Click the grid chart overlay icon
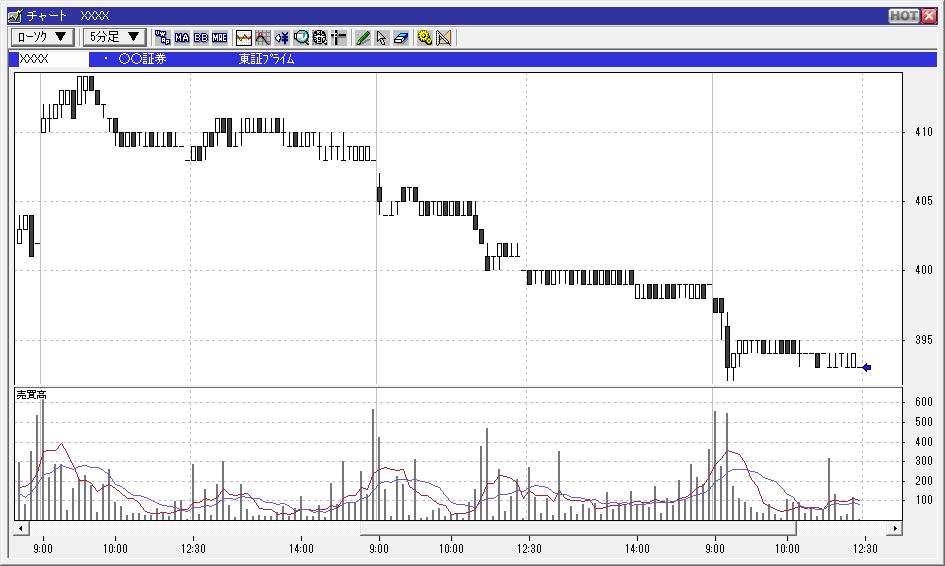The width and height of the screenshot is (945, 566). pyautogui.click(x=262, y=38)
